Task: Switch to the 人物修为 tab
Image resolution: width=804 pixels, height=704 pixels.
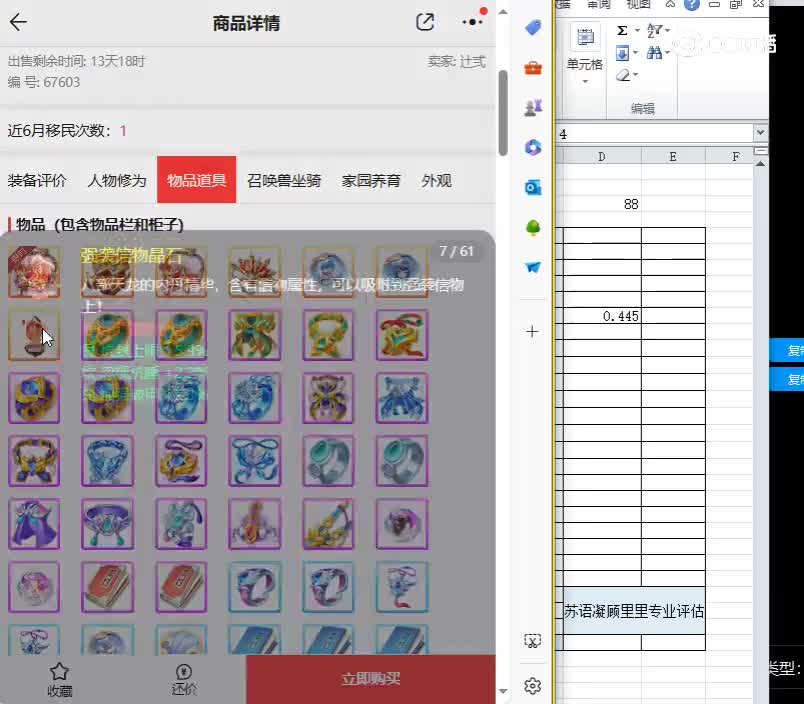Action: (x=117, y=180)
